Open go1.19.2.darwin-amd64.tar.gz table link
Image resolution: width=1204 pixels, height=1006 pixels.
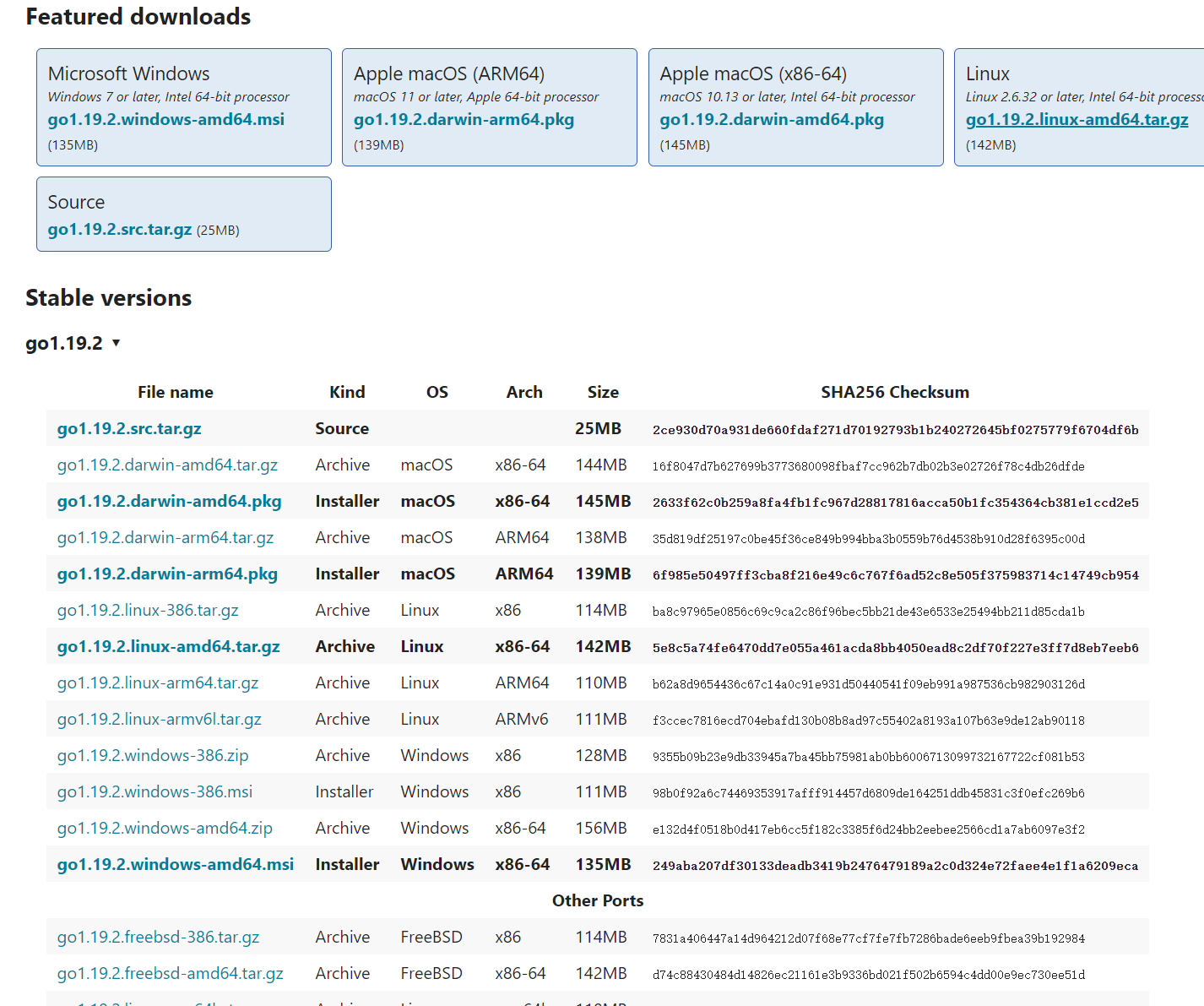167,465
